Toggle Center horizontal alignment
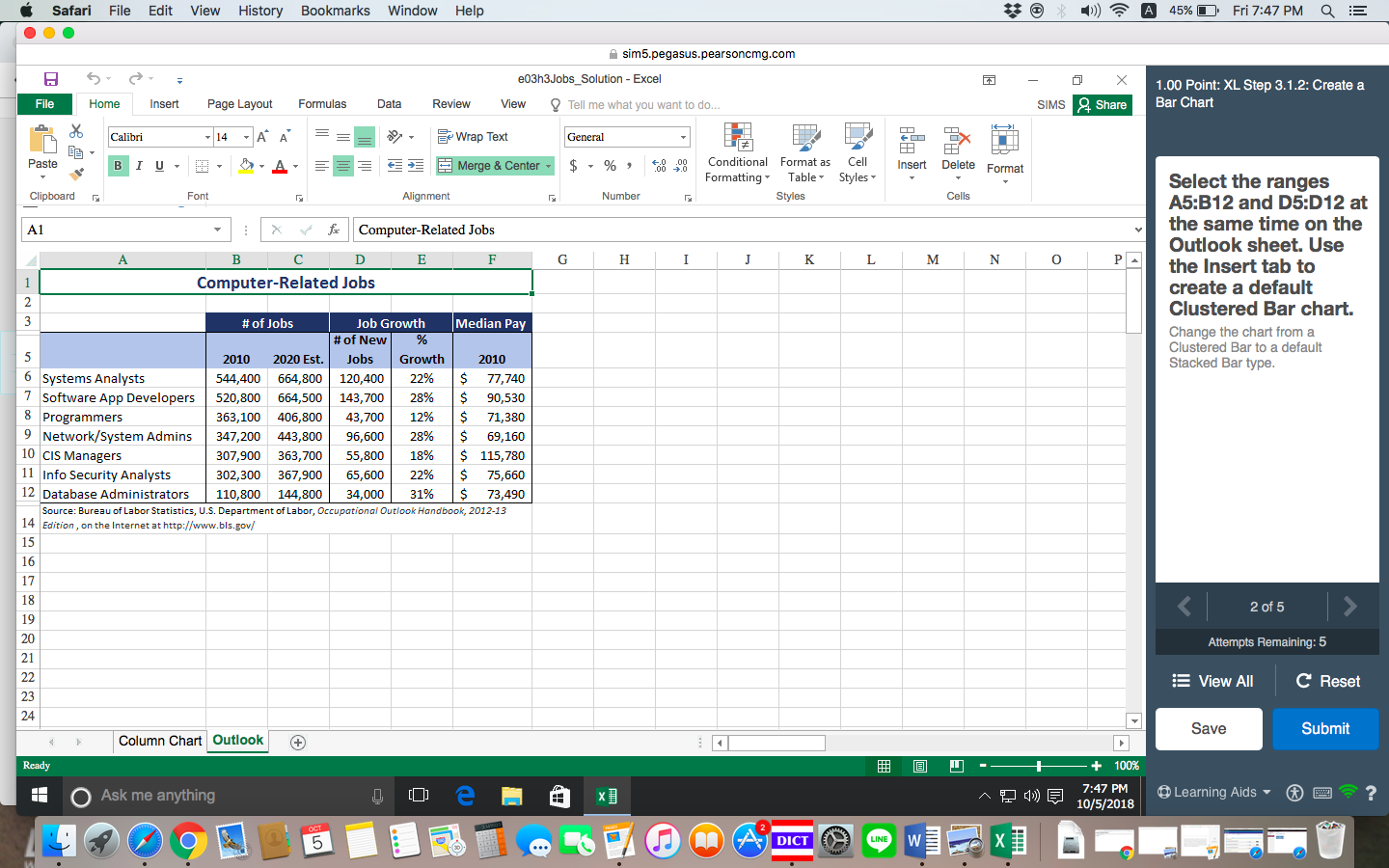This screenshot has width=1389, height=868. (343, 166)
